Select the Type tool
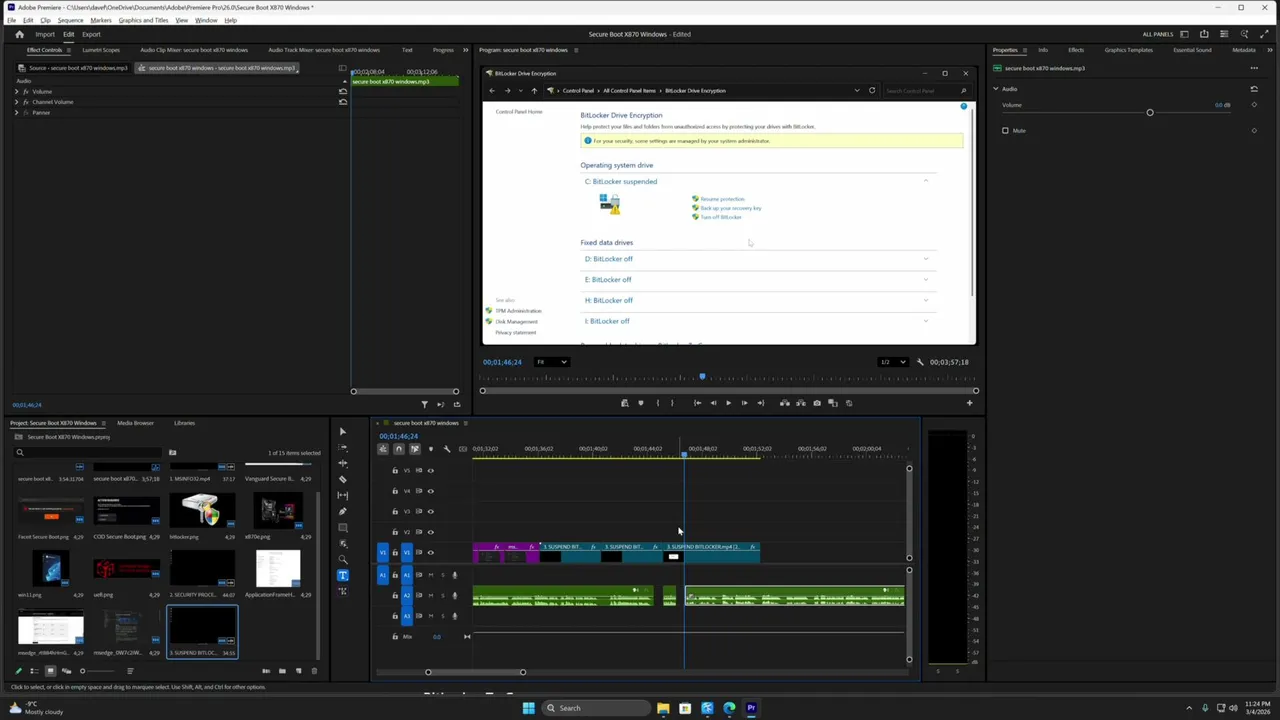 pos(343,575)
